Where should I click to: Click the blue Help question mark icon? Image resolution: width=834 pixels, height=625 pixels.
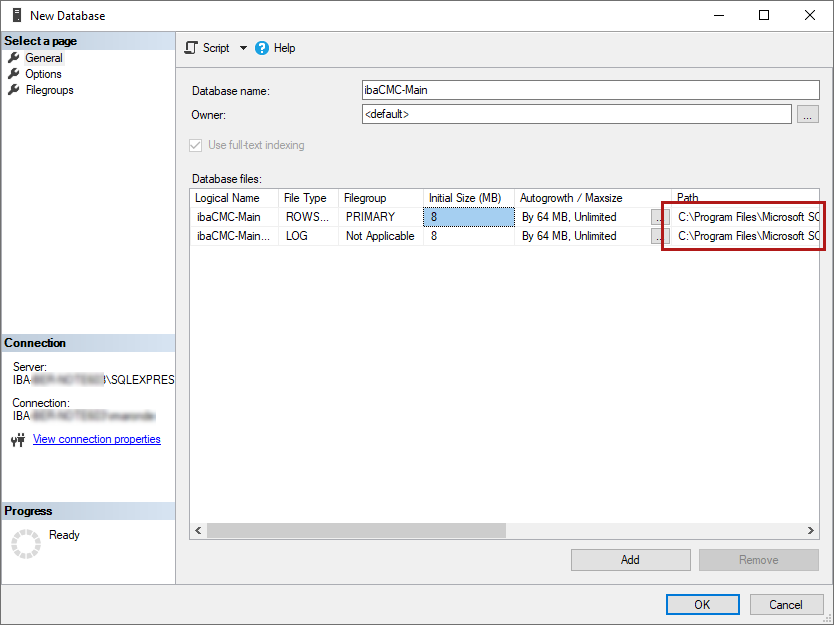tap(262, 48)
